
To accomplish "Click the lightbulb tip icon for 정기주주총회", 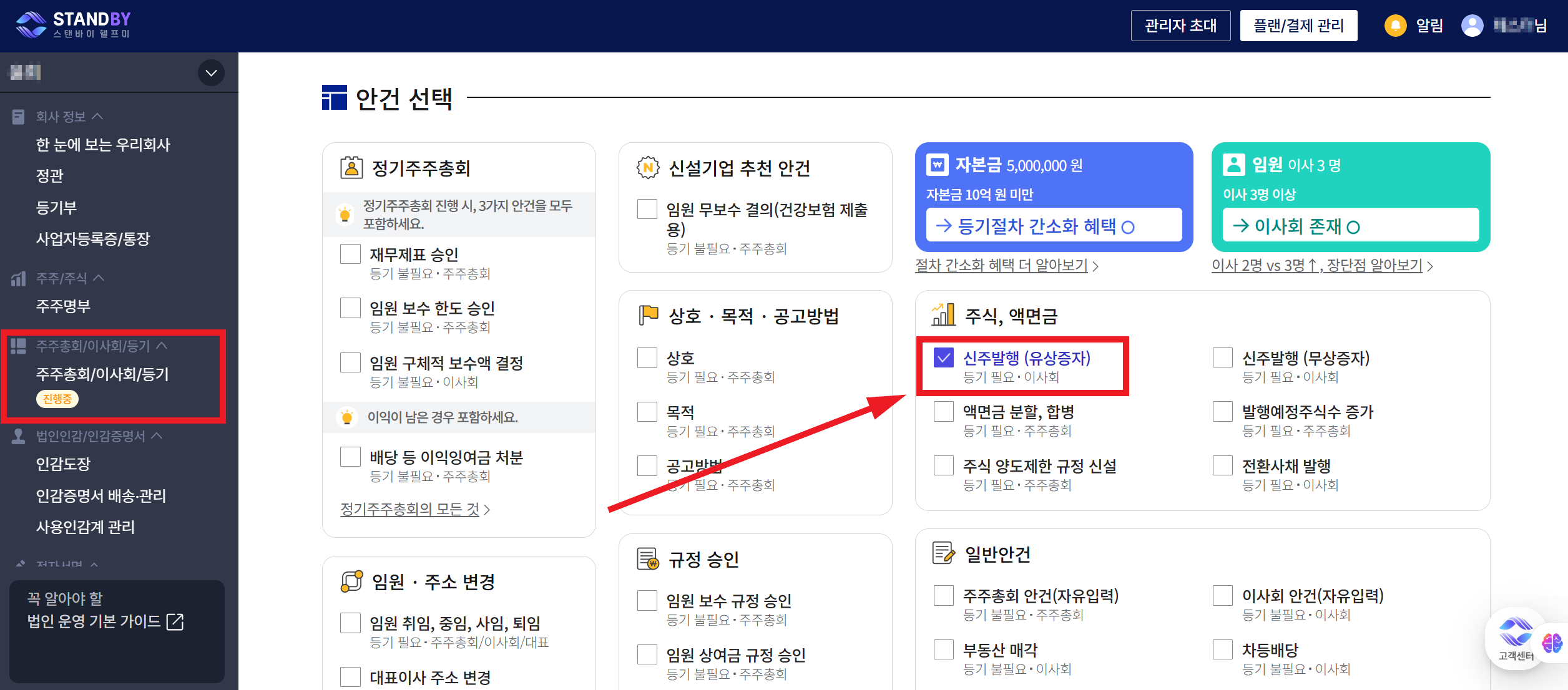I will coord(345,215).
